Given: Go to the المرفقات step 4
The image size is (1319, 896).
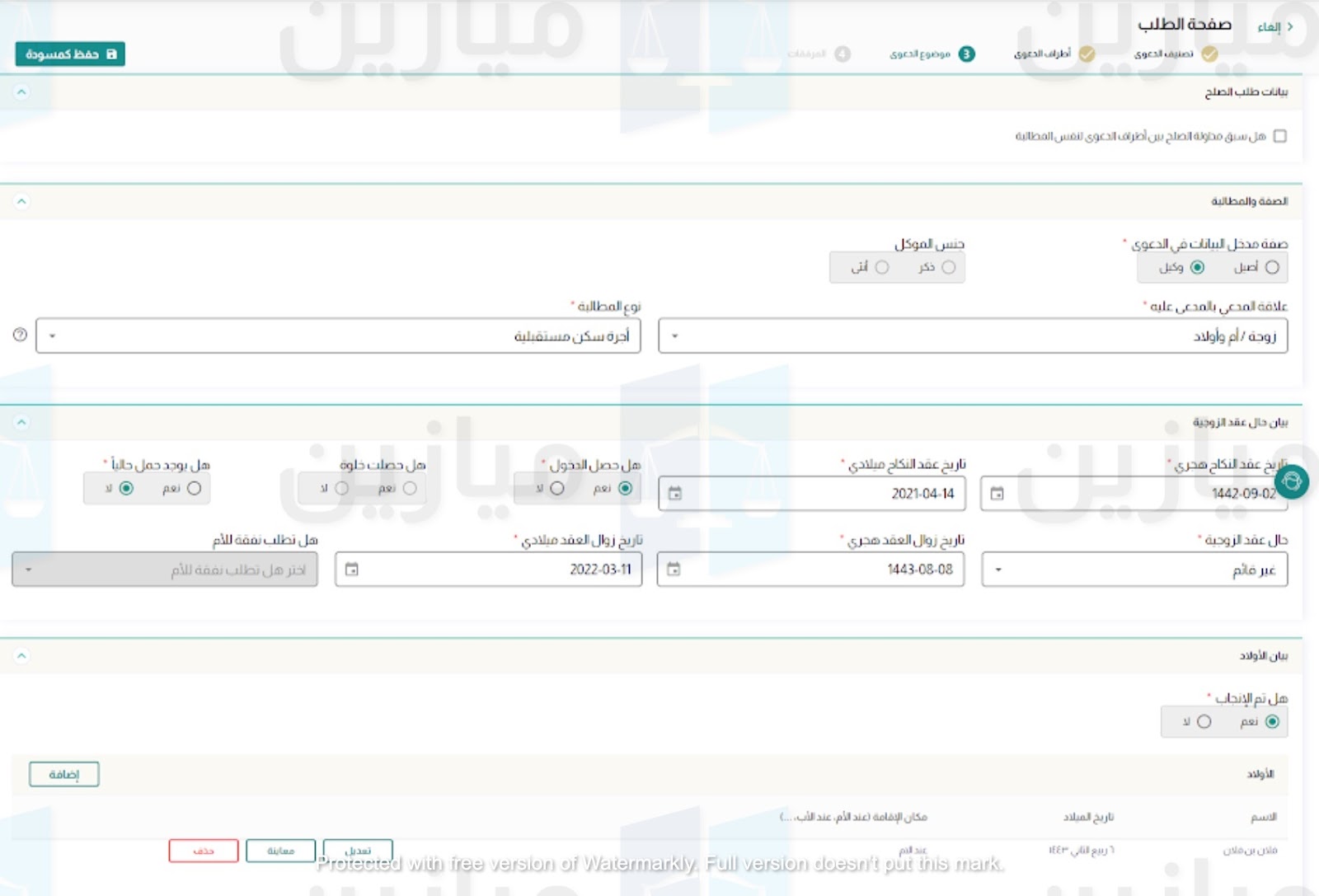Looking at the screenshot, I should (x=818, y=54).
